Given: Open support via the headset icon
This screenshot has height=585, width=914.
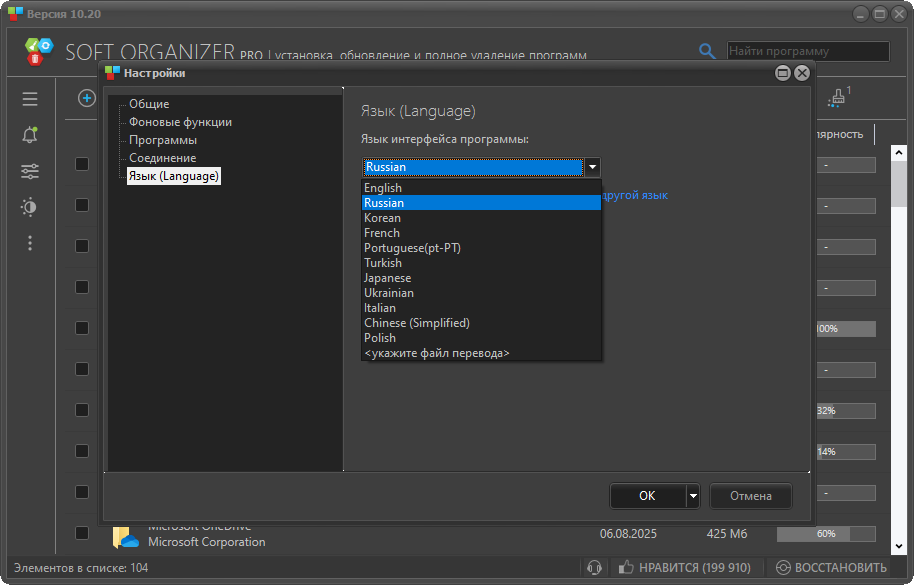Looking at the screenshot, I should pos(594,566).
